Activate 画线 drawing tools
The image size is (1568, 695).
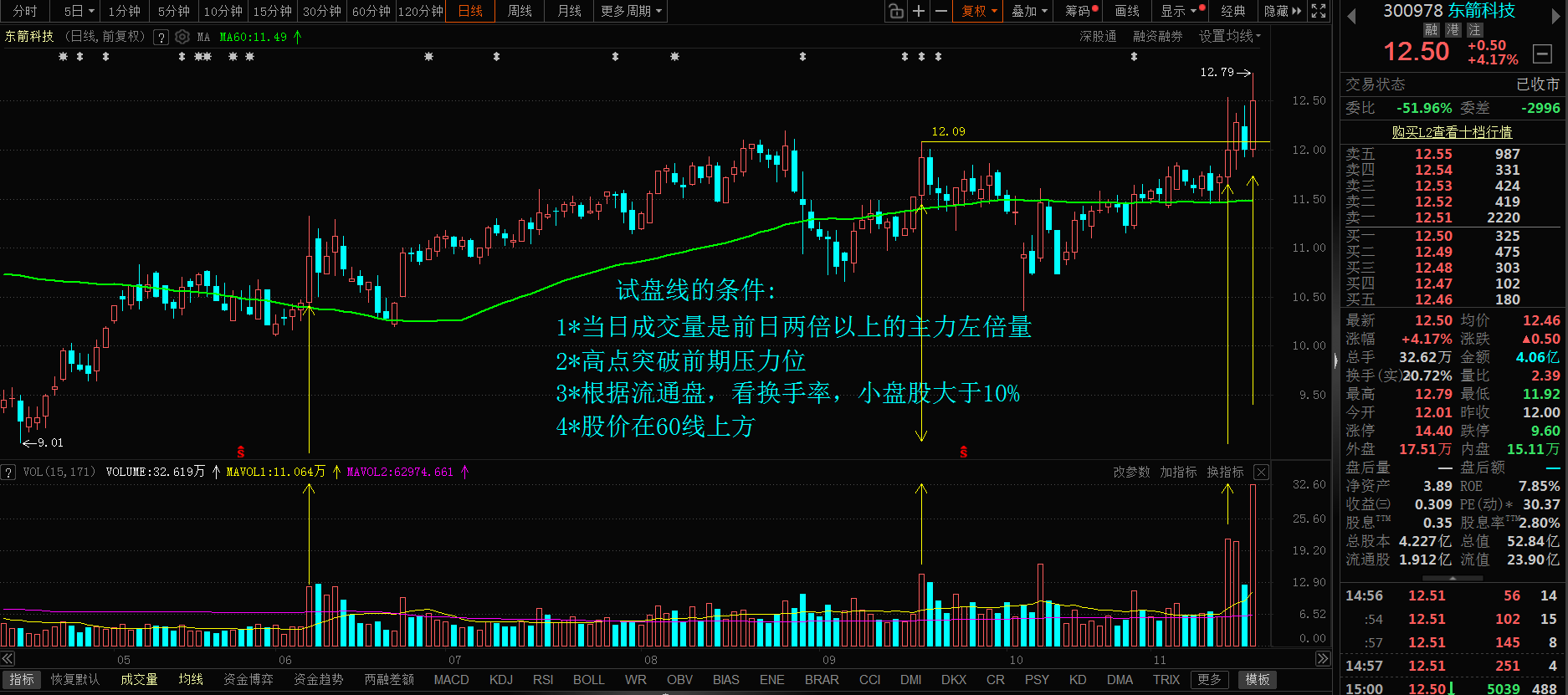point(1127,11)
